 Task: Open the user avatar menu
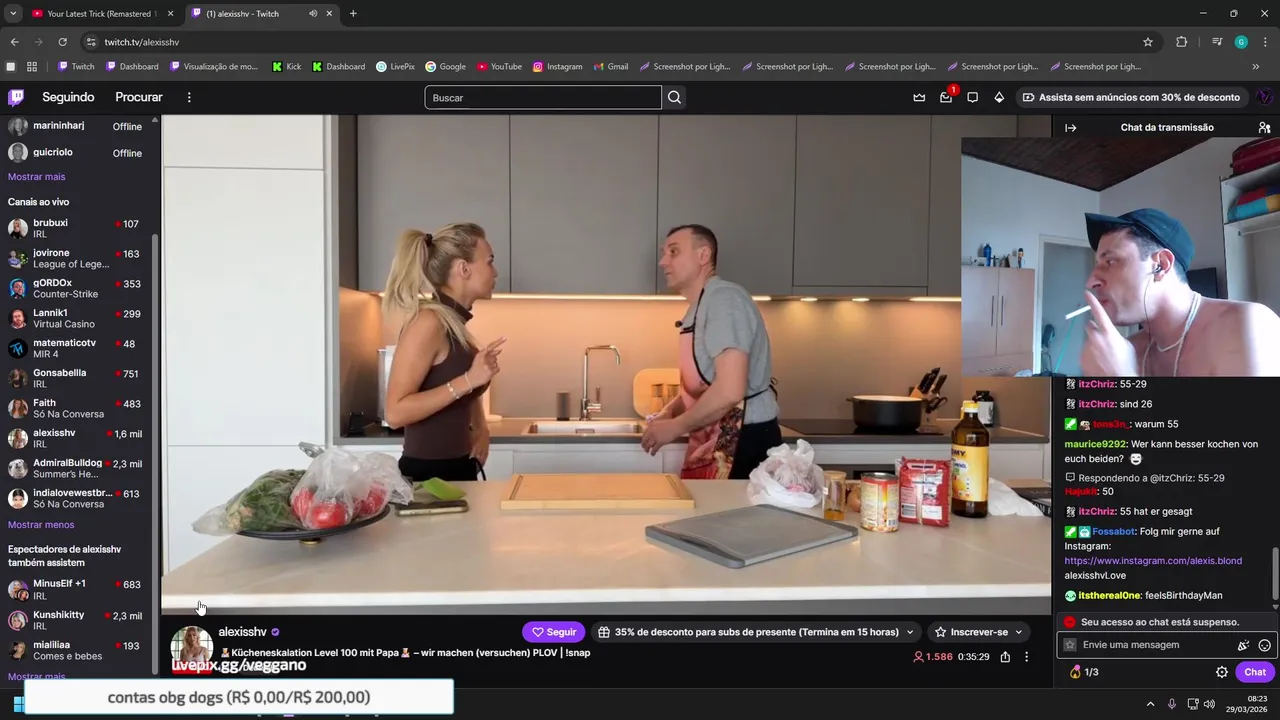(x=1264, y=97)
